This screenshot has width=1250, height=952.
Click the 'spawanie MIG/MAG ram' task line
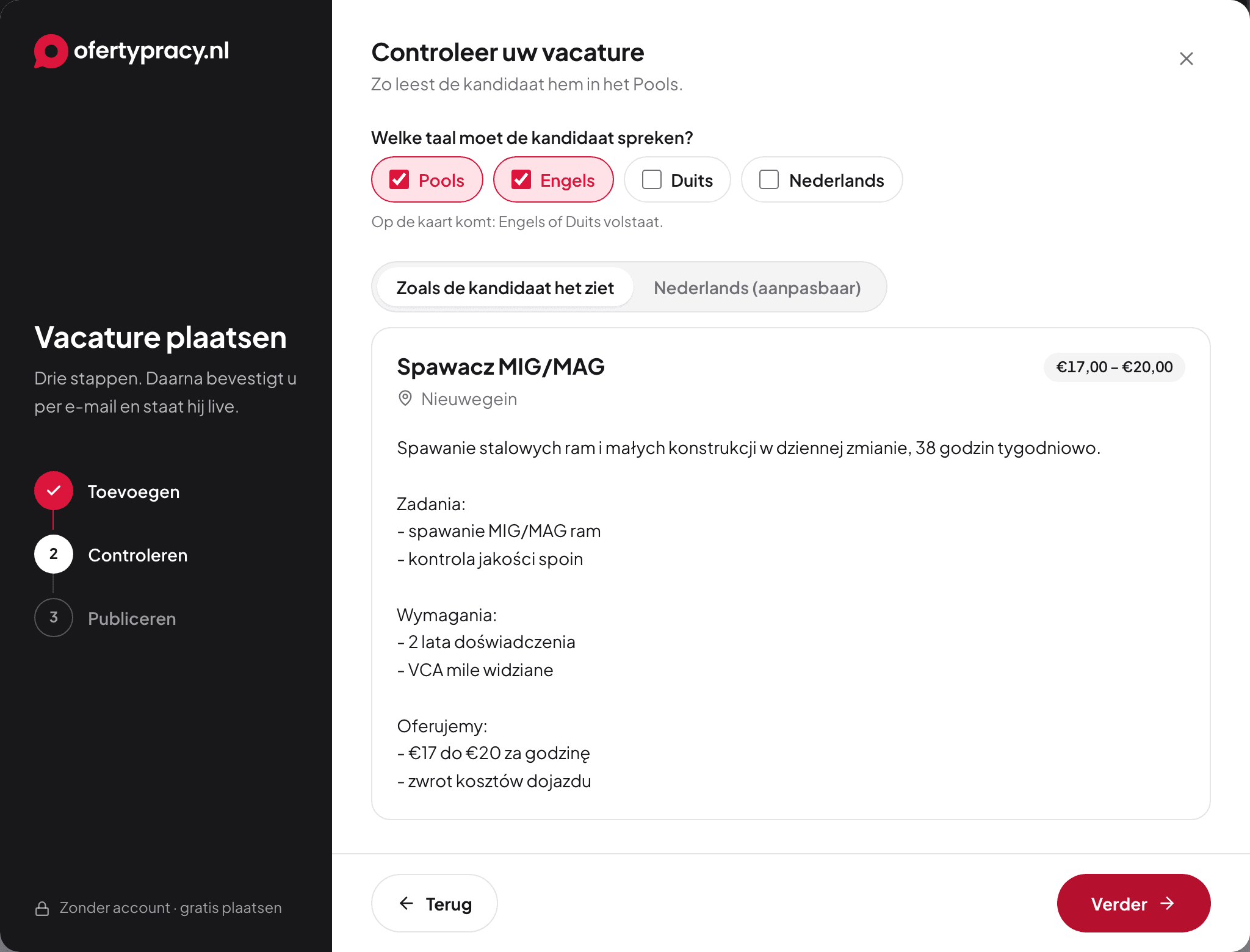pos(499,531)
